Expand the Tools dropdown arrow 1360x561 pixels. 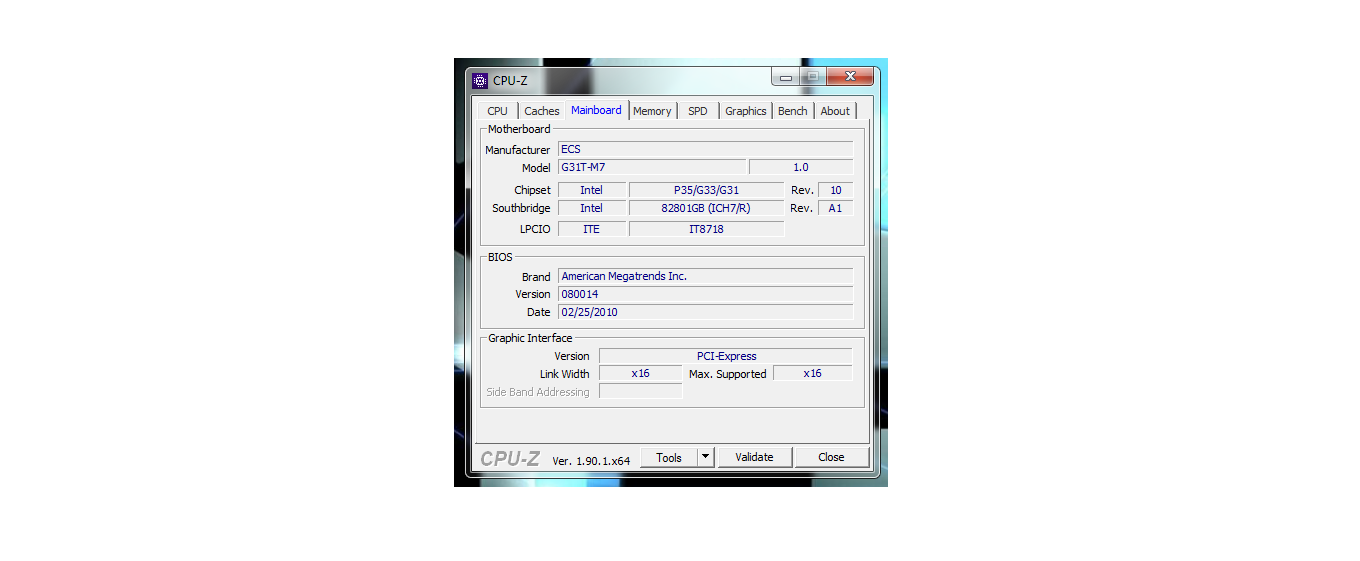[x=705, y=457]
